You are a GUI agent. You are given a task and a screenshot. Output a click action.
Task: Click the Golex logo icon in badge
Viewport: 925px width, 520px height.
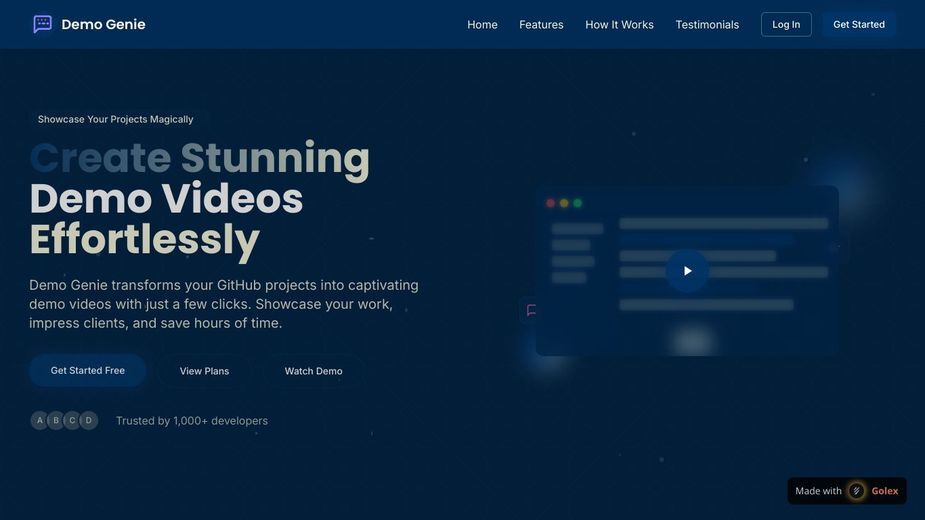coord(856,490)
